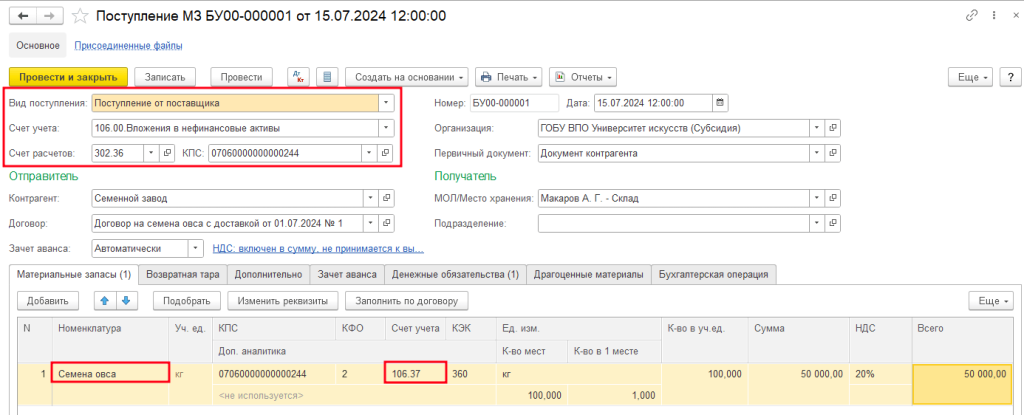Show Дт/Кт accounting entries
Viewport: 1024px width, 415px height.
pos(298,77)
